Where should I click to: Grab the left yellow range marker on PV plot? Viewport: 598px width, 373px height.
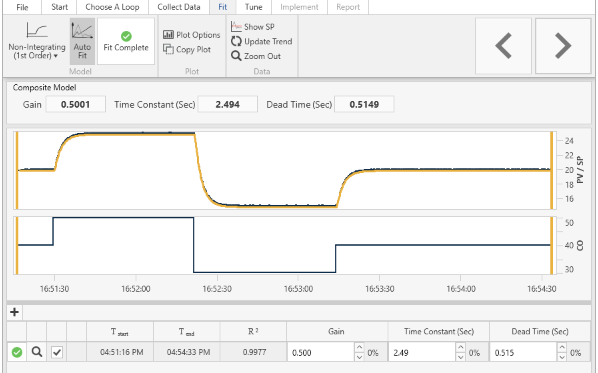point(17,170)
